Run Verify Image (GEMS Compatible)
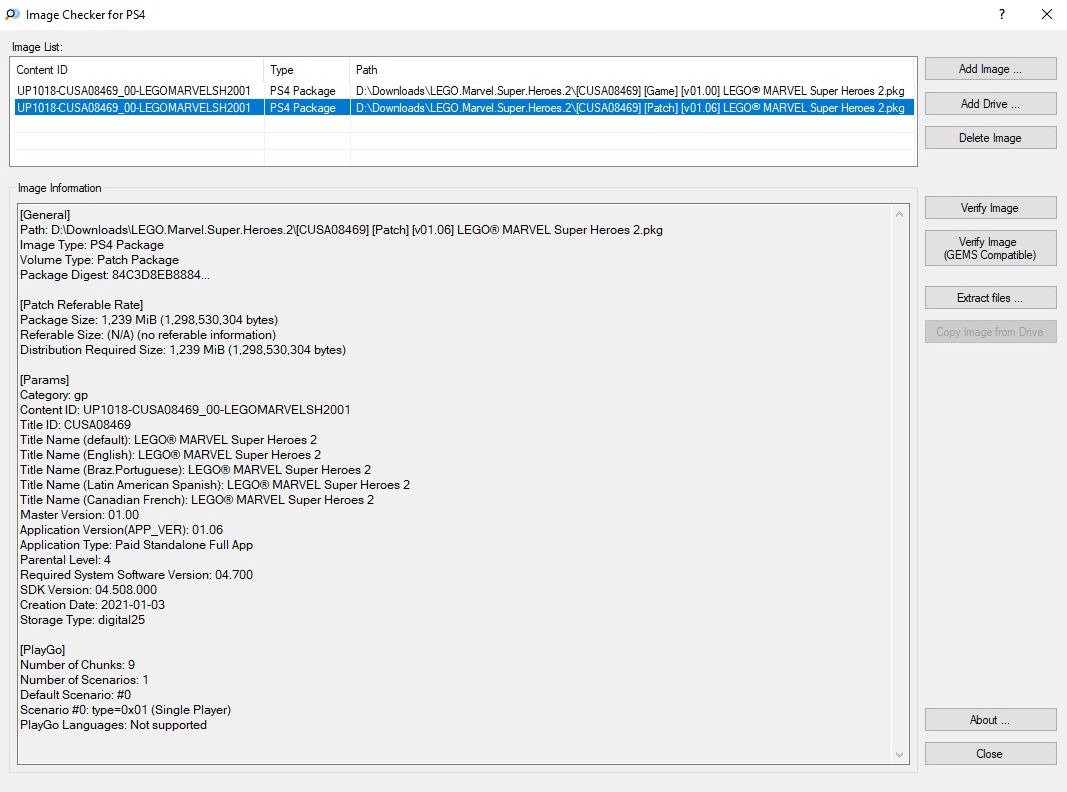The width and height of the screenshot is (1067, 792). pos(990,248)
